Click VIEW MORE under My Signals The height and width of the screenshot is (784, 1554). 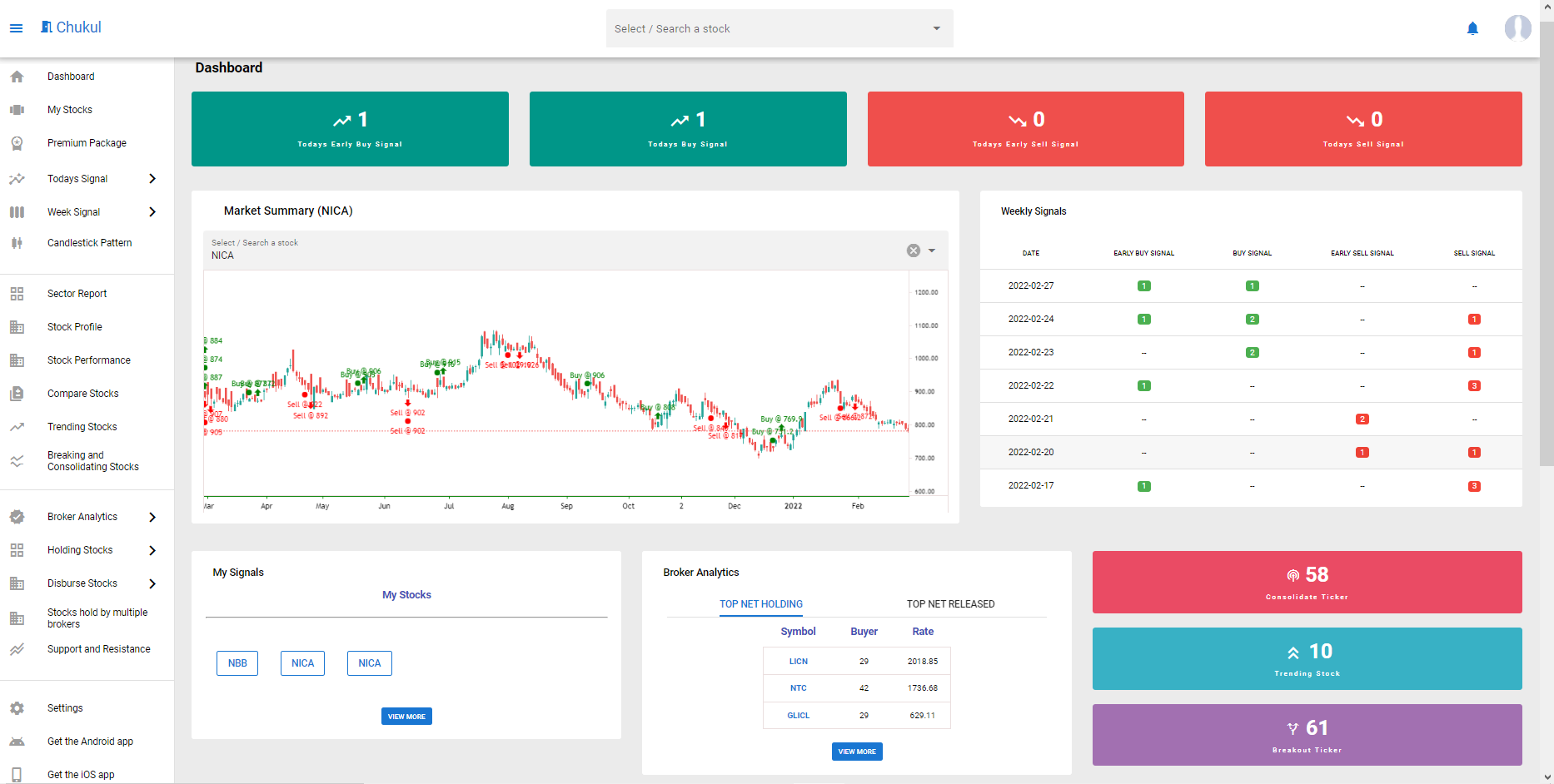click(x=406, y=716)
